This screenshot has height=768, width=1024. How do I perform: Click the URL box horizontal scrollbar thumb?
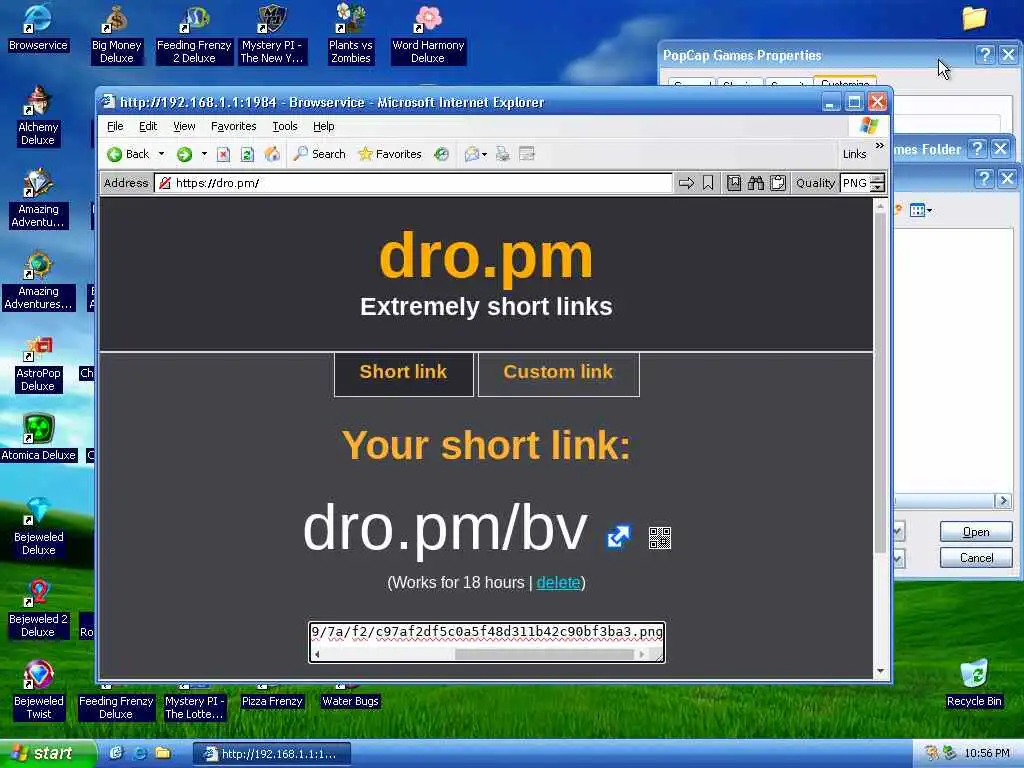pos(544,654)
